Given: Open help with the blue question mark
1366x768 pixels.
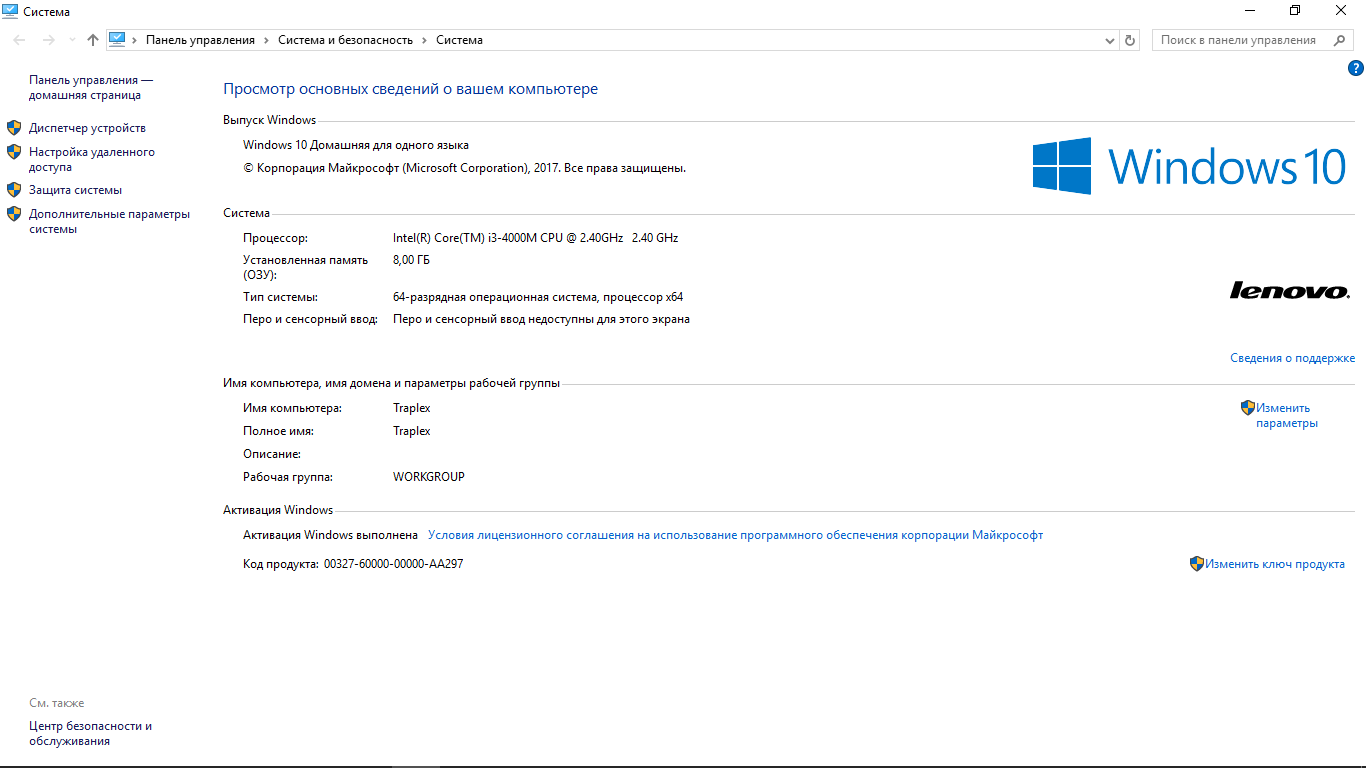Looking at the screenshot, I should point(1356,68).
